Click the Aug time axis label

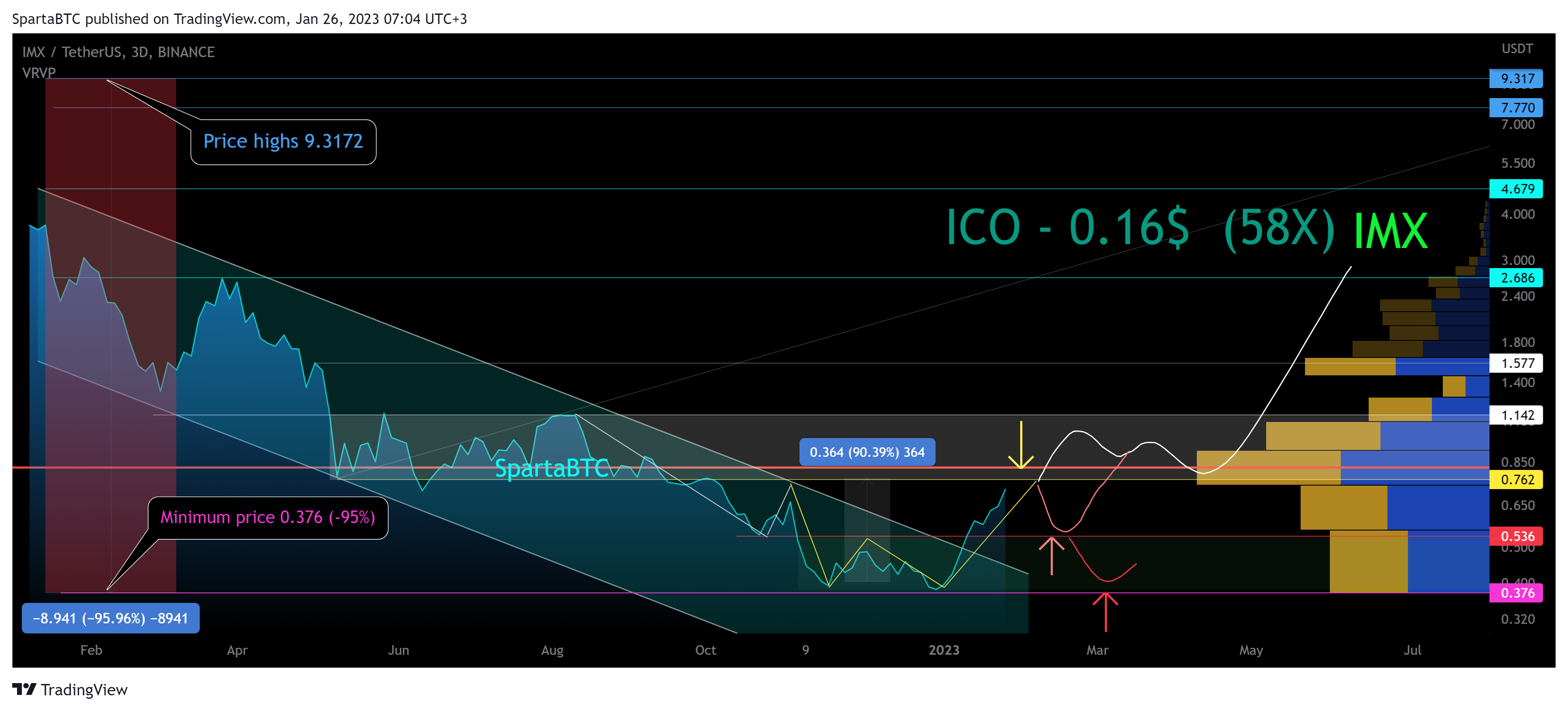(x=552, y=651)
